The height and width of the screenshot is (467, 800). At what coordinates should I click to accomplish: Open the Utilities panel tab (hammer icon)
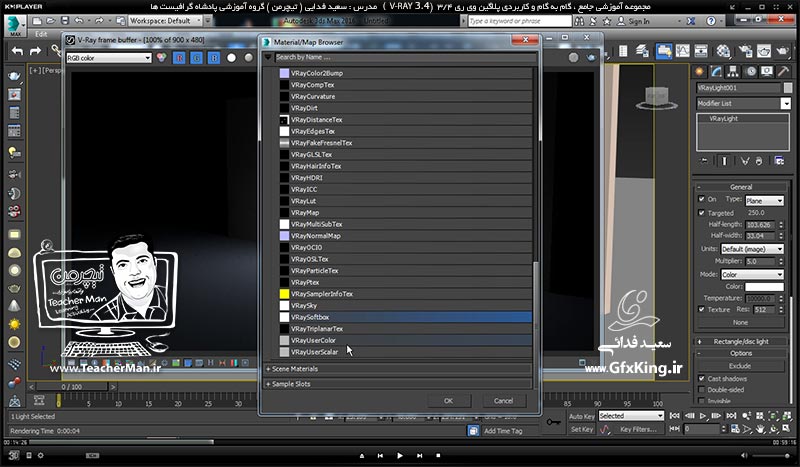pyautogui.click(x=783, y=71)
